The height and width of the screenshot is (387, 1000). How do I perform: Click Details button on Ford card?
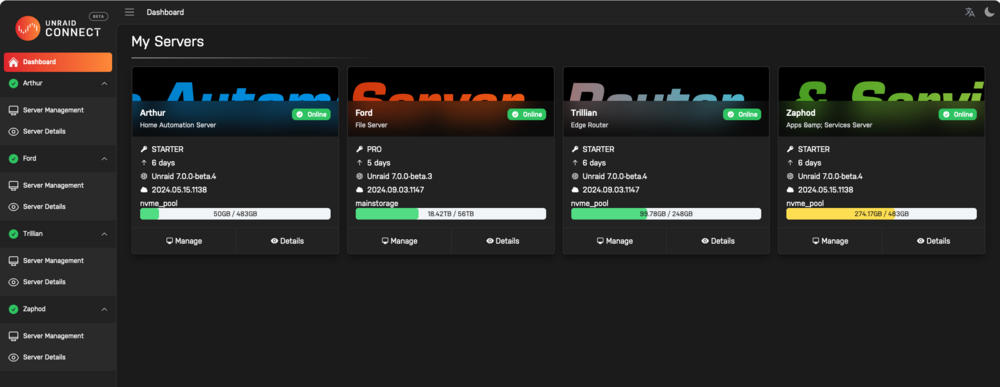(x=503, y=241)
